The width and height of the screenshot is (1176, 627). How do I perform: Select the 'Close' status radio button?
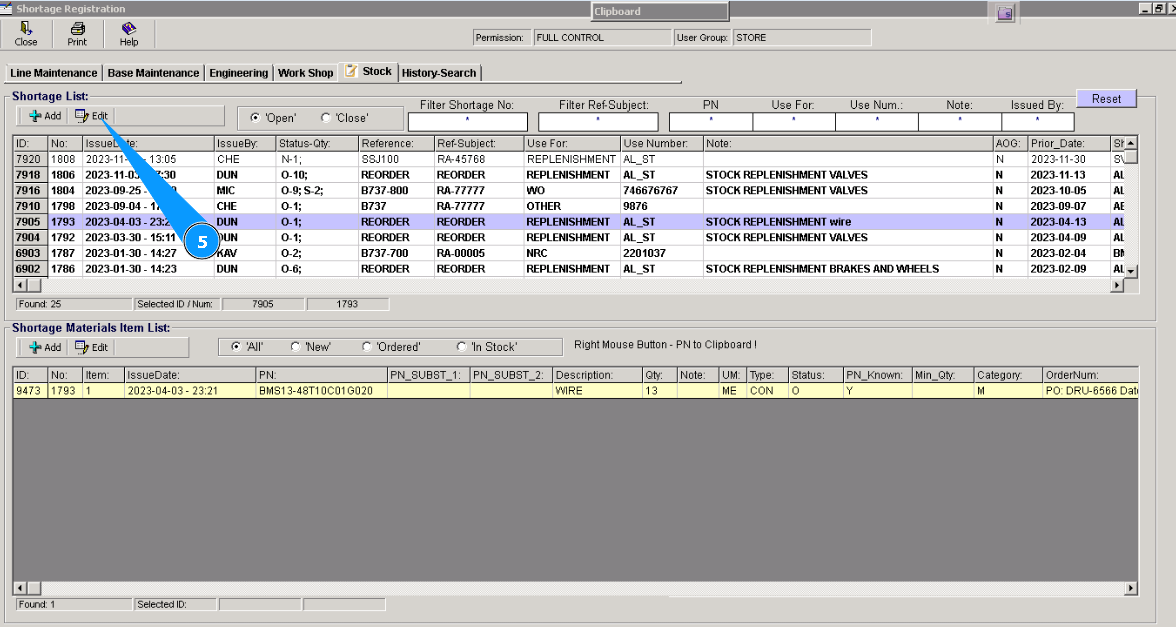pyautogui.click(x=326, y=118)
